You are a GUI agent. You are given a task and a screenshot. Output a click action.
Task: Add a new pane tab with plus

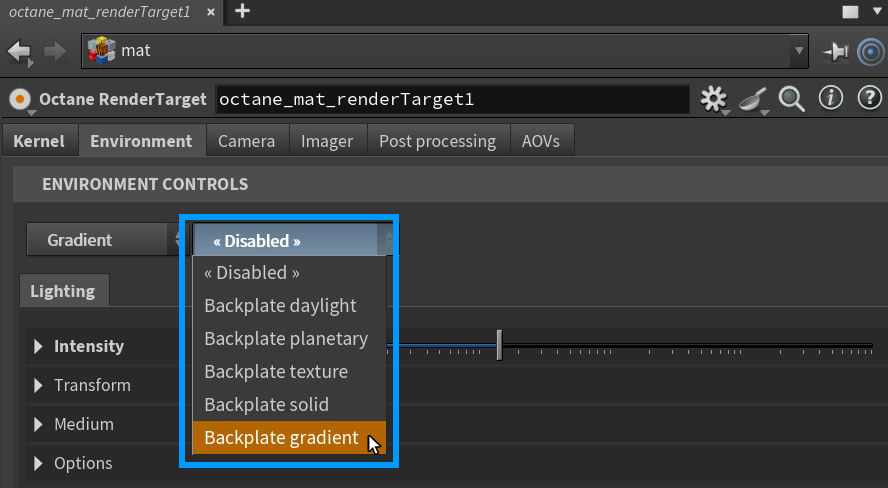tap(242, 12)
